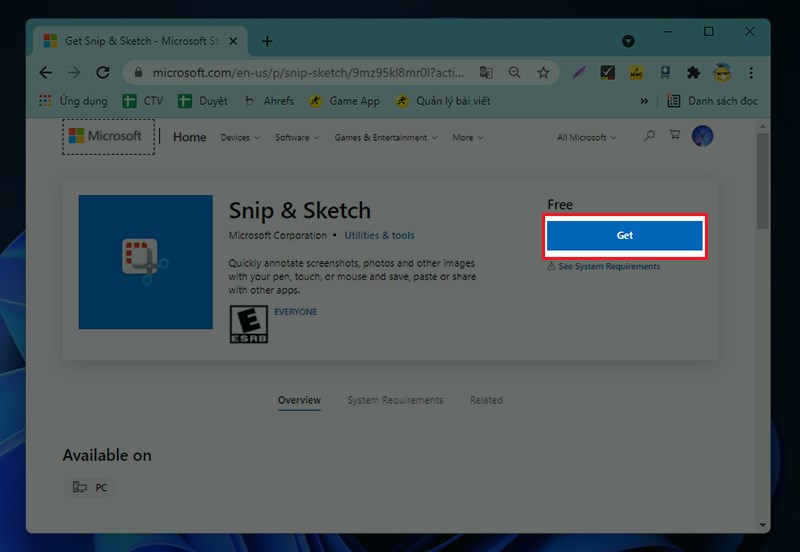This screenshot has width=800, height=552.
Task: Click the site search magnifier icon
Action: 649,136
